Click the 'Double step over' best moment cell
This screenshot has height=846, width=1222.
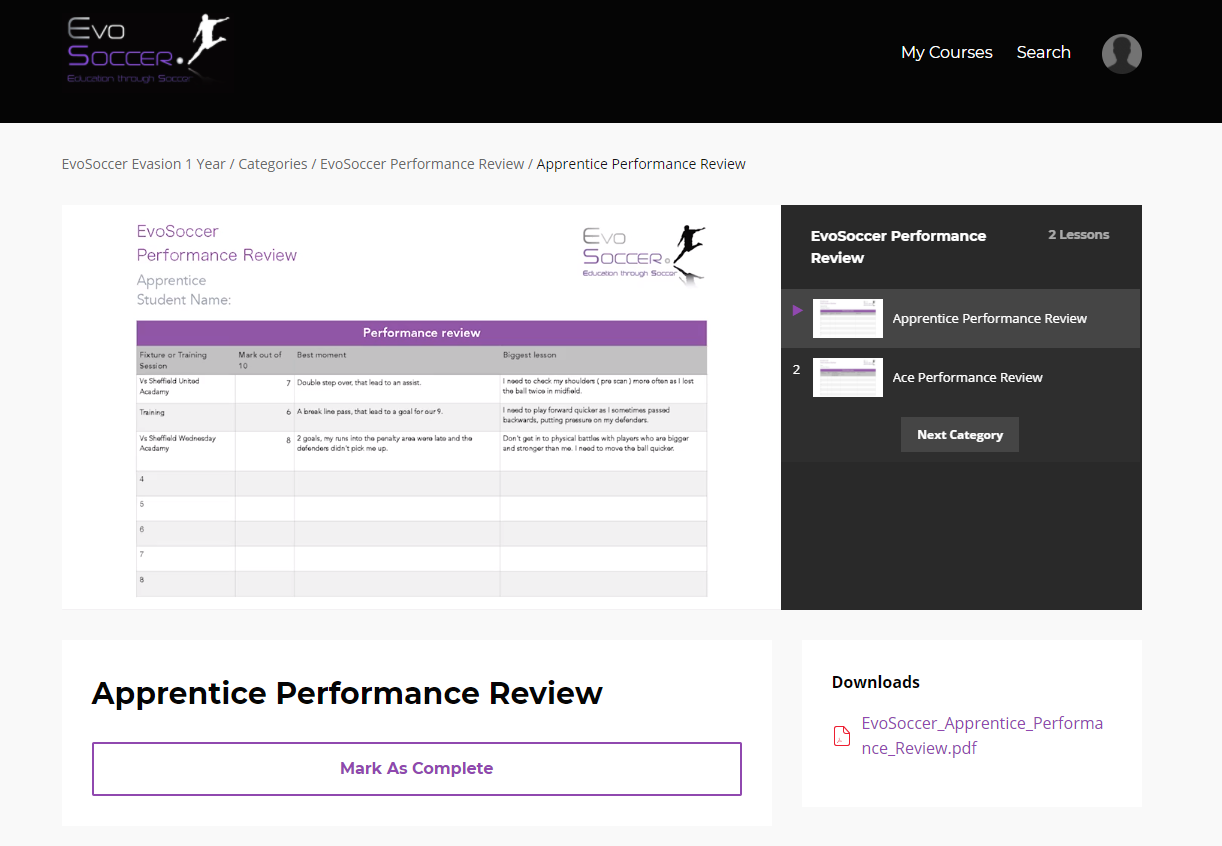(396, 387)
